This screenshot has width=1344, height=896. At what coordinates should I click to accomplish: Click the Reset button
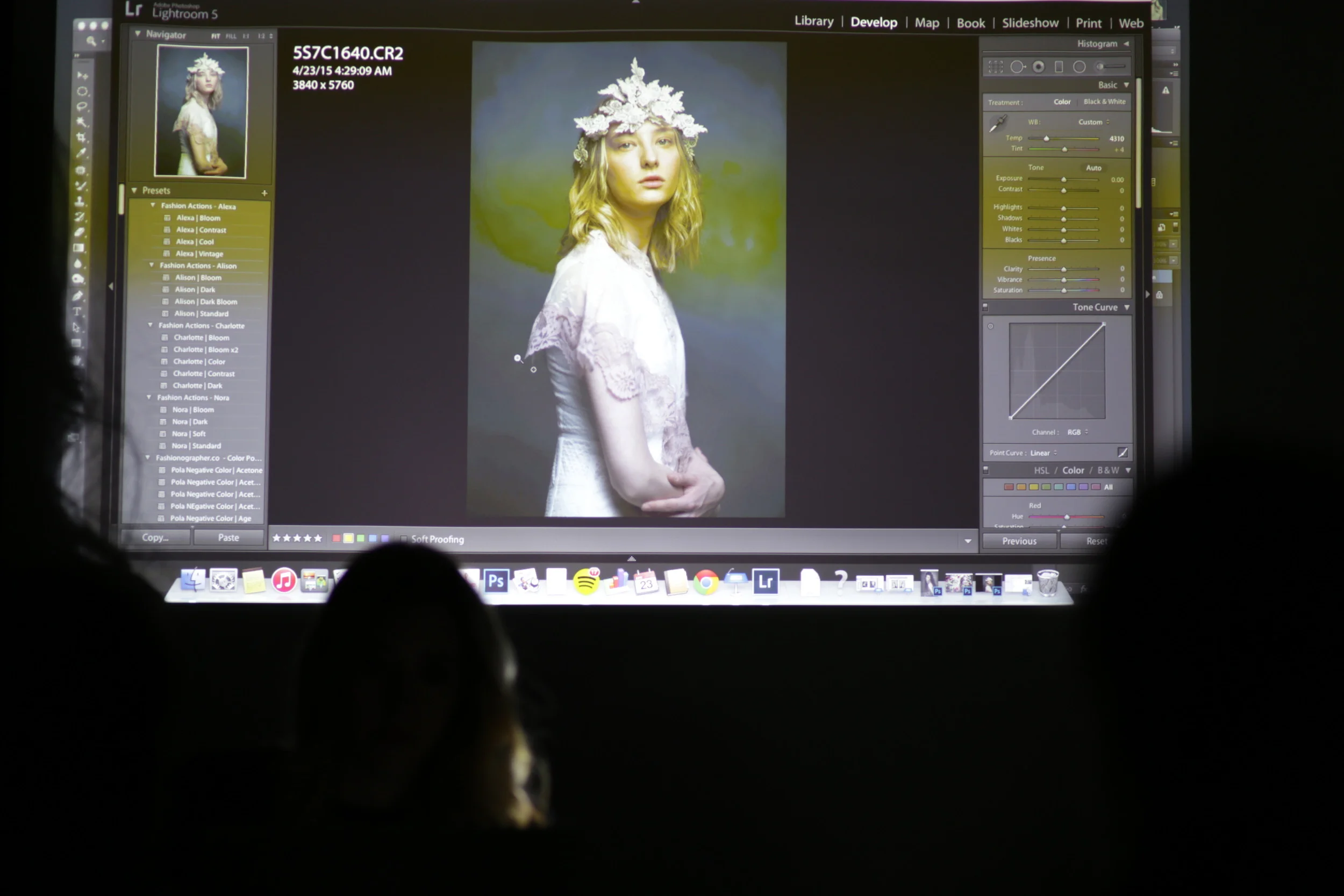coord(1096,541)
